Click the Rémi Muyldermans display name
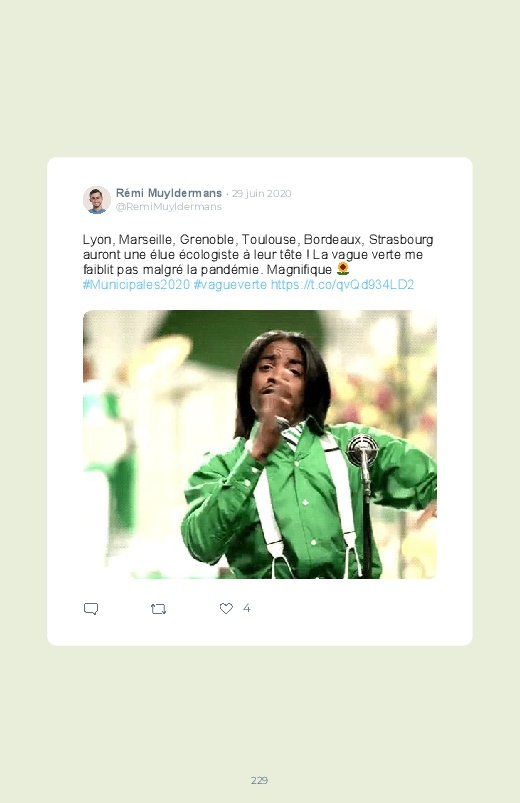This screenshot has width=520, height=803. coord(169,193)
